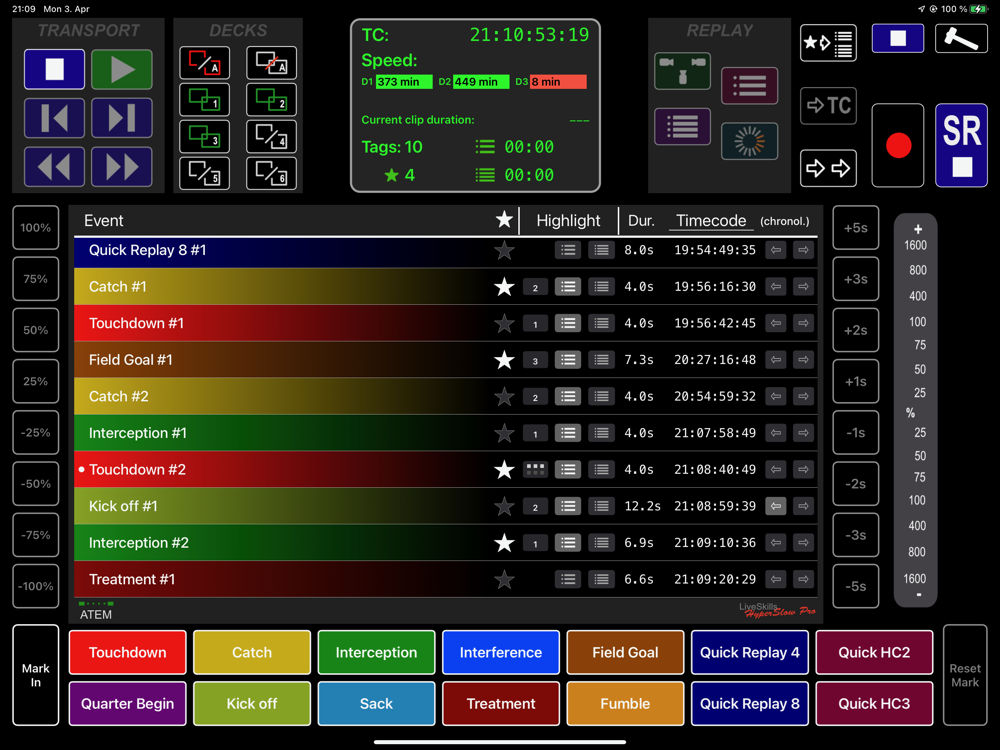Click the double arrow button
Screen dimensions: 1000x750
(x=828, y=168)
